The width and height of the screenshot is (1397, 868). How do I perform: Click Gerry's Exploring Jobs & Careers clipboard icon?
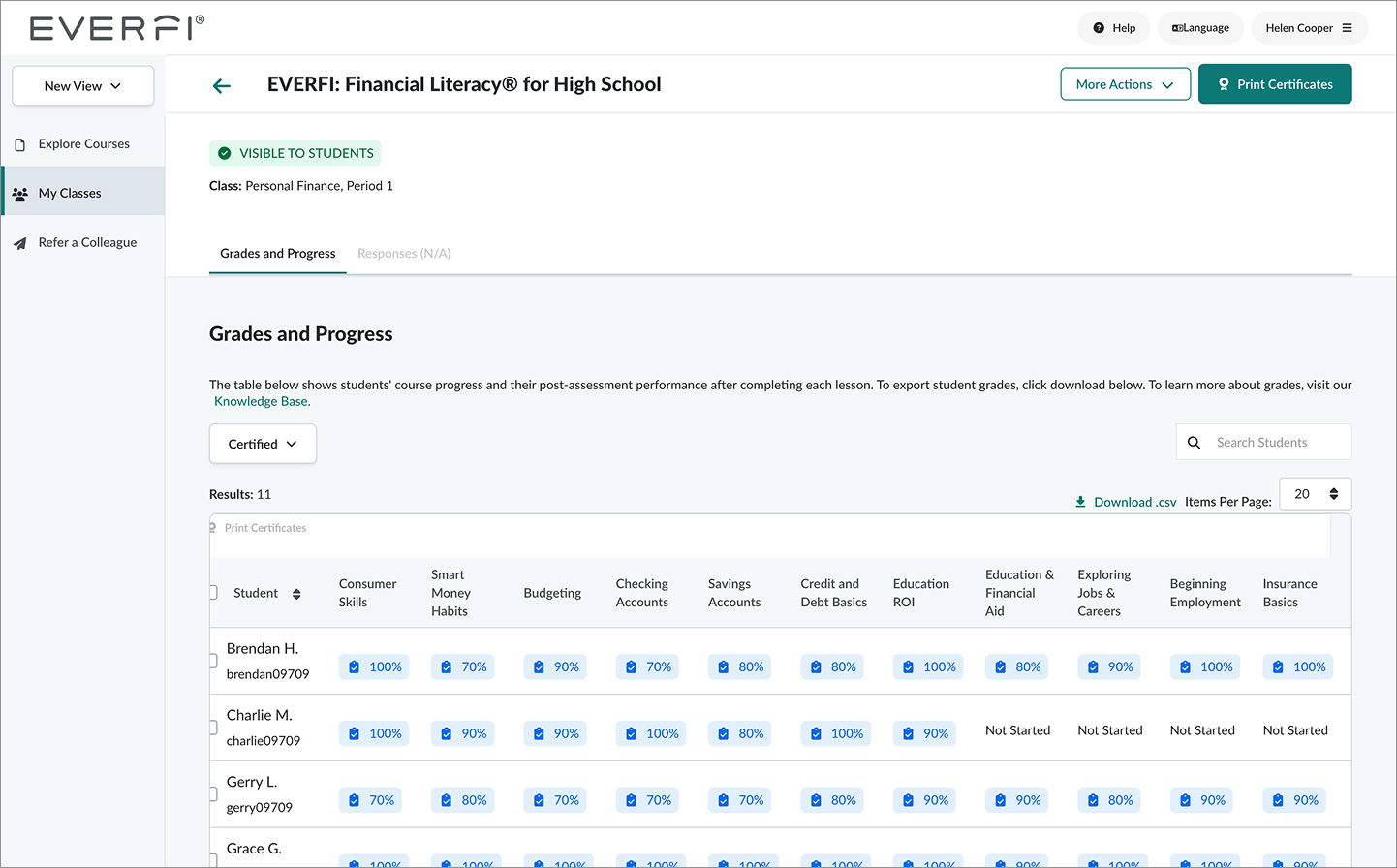pyautogui.click(x=1094, y=801)
